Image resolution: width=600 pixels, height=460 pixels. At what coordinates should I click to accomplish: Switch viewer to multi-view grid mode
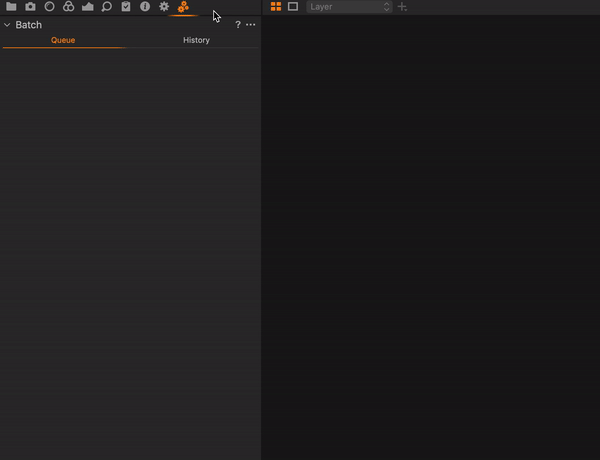pos(276,7)
